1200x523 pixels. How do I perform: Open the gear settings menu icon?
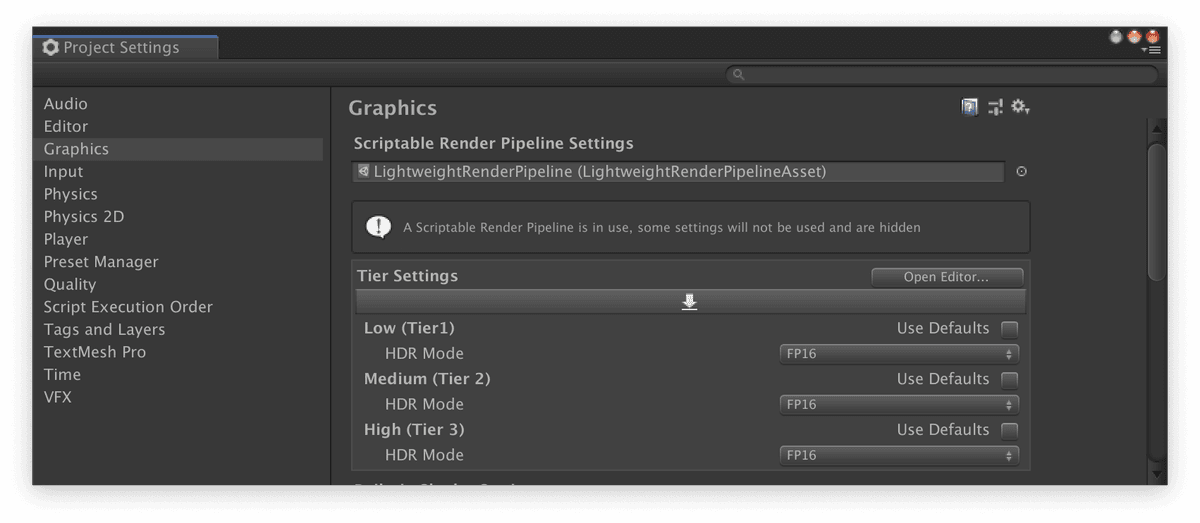pos(1019,107)
